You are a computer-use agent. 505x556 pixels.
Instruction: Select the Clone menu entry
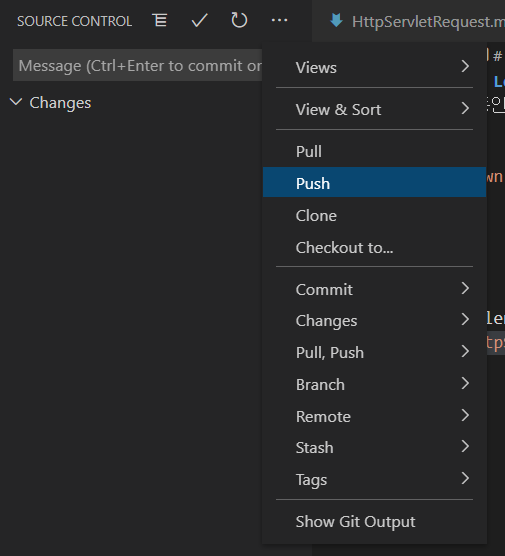click(x=374, y=215)
